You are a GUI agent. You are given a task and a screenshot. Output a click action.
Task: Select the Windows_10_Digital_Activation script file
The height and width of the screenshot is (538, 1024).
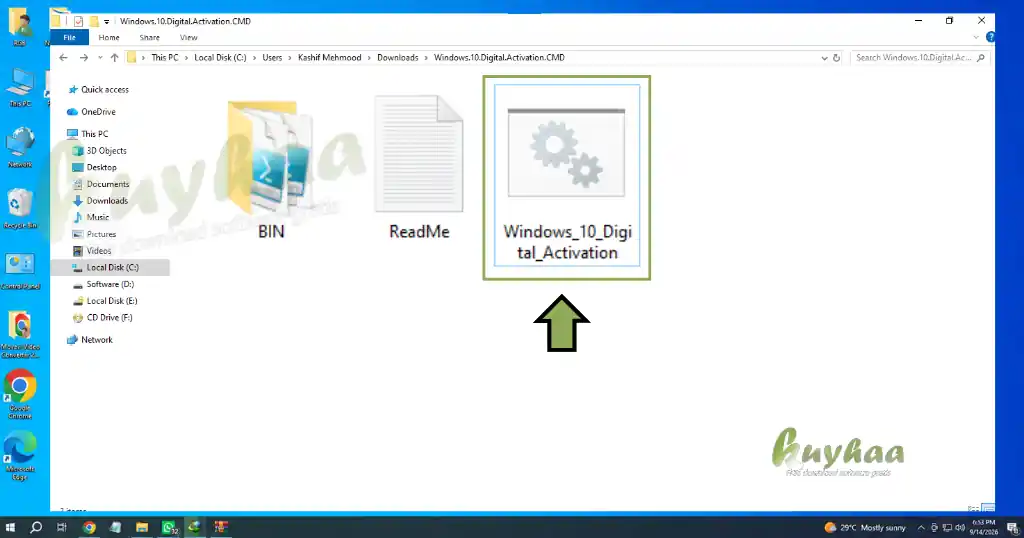(567, 175)
